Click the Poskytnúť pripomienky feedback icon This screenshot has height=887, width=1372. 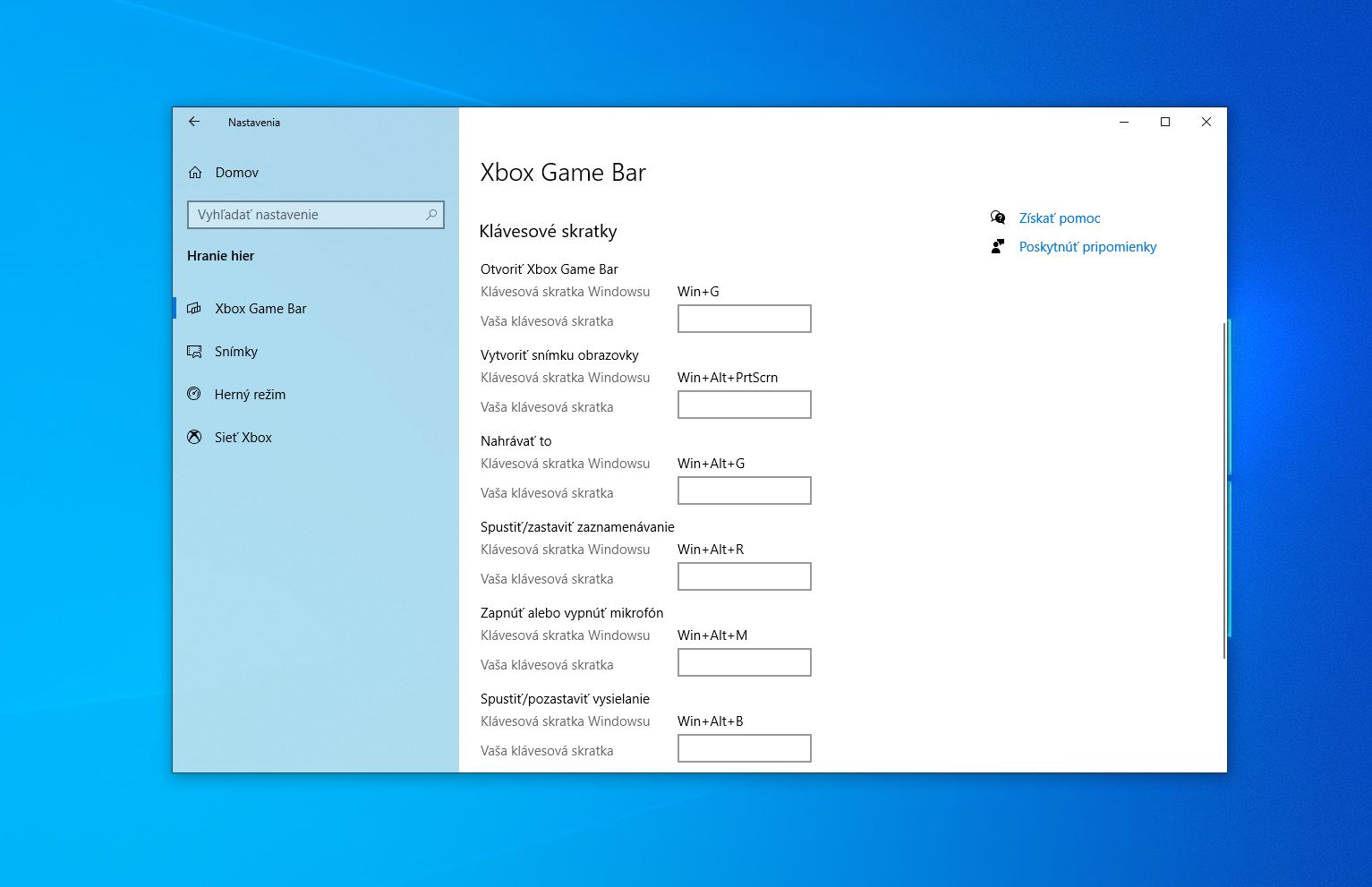pyautogui.click(x=998, y=246)
